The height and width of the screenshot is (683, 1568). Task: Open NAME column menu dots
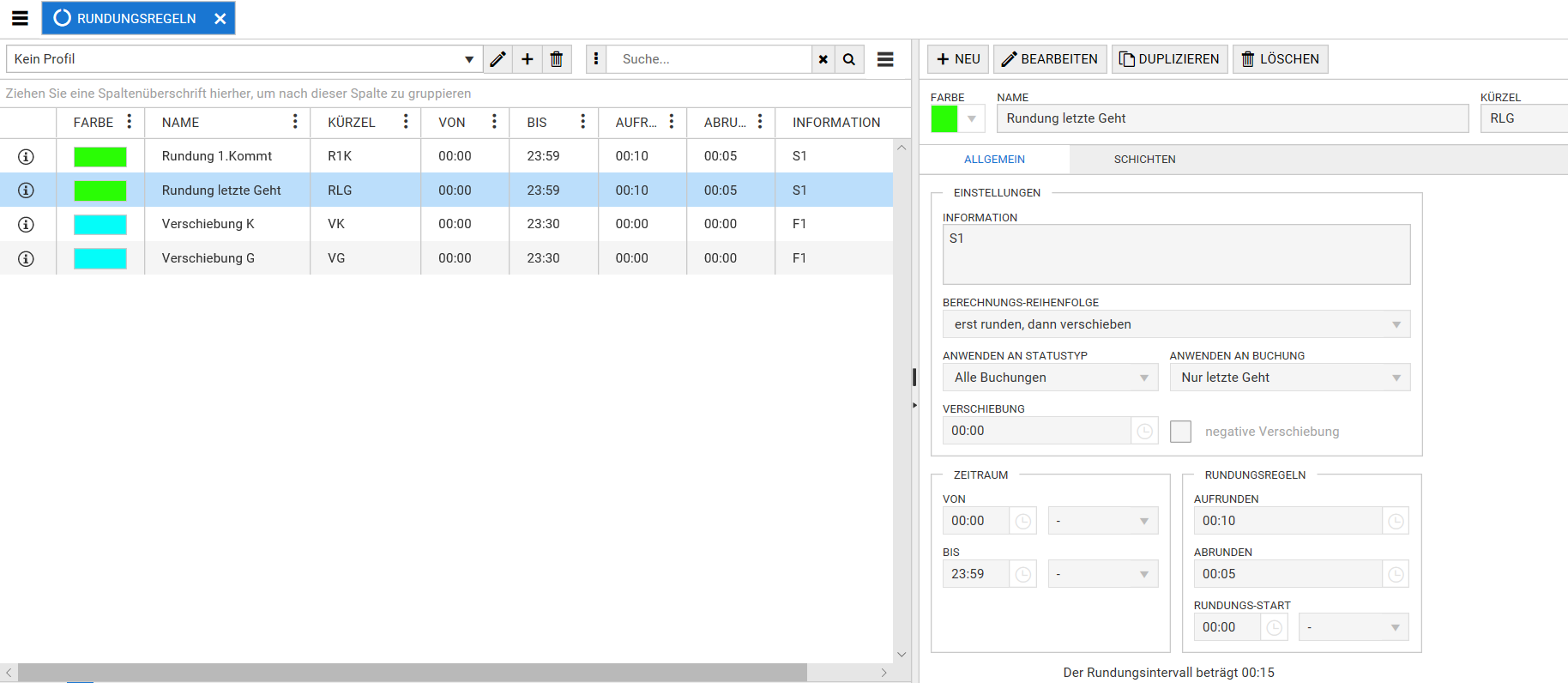point(295,122)
